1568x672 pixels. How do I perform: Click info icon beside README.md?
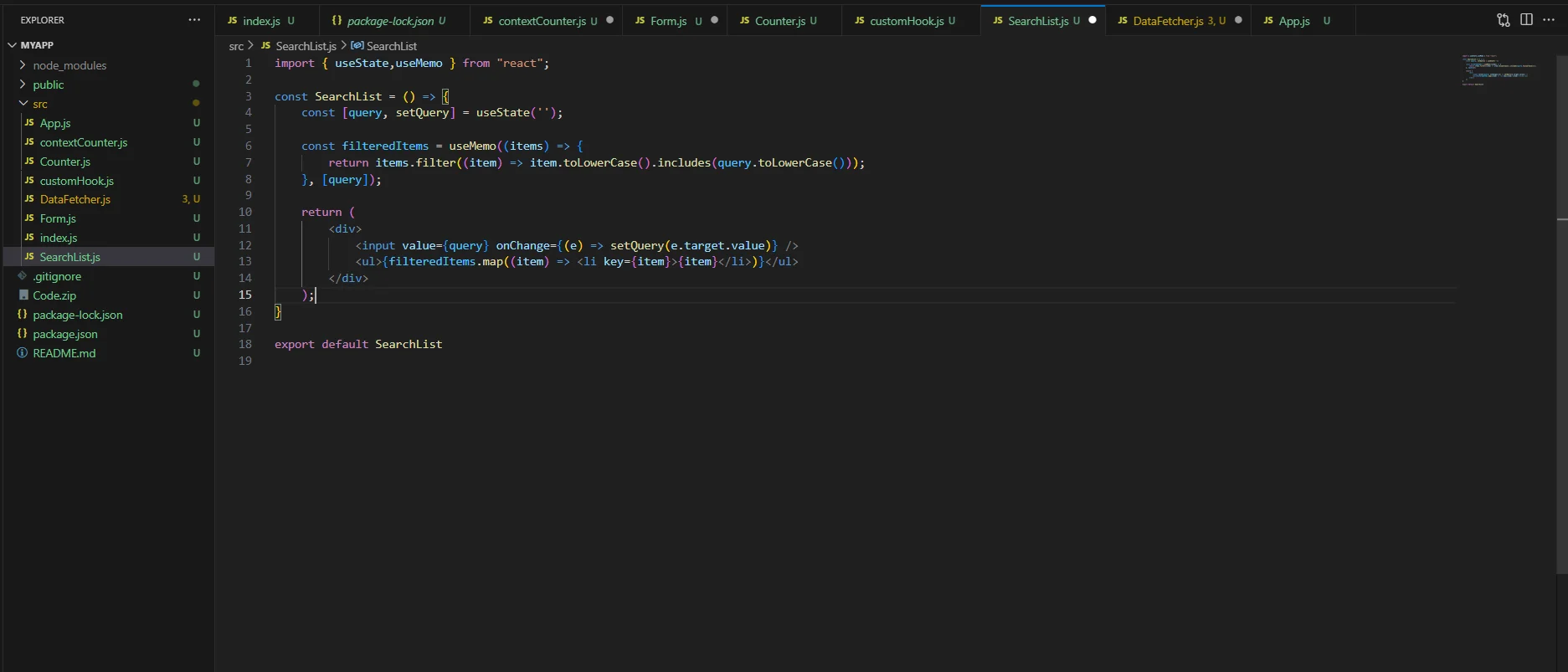pyautogui.click(x=23, y=352)
